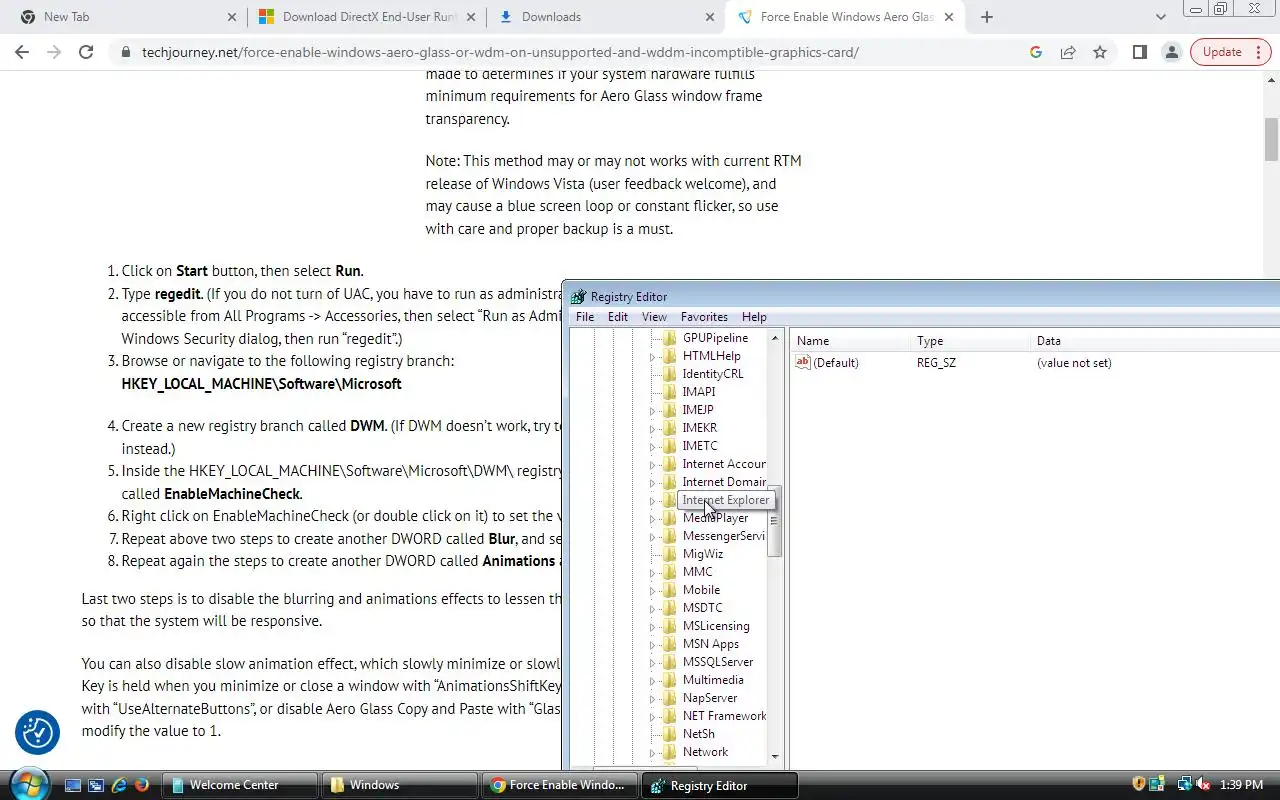1280x800 pixels.
Task: Click the Type column header
Action: pos(969,341)
